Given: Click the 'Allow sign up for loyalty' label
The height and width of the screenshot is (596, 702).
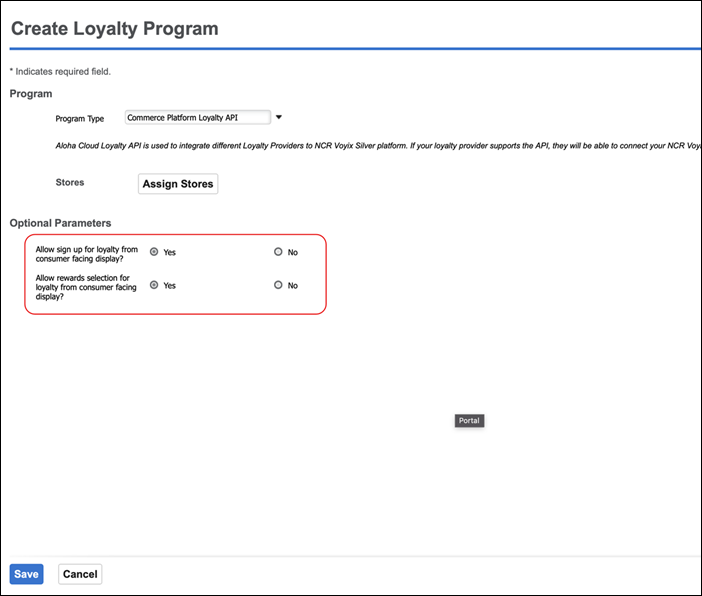Looking at the screenshot, I should [x=87, y=253].
